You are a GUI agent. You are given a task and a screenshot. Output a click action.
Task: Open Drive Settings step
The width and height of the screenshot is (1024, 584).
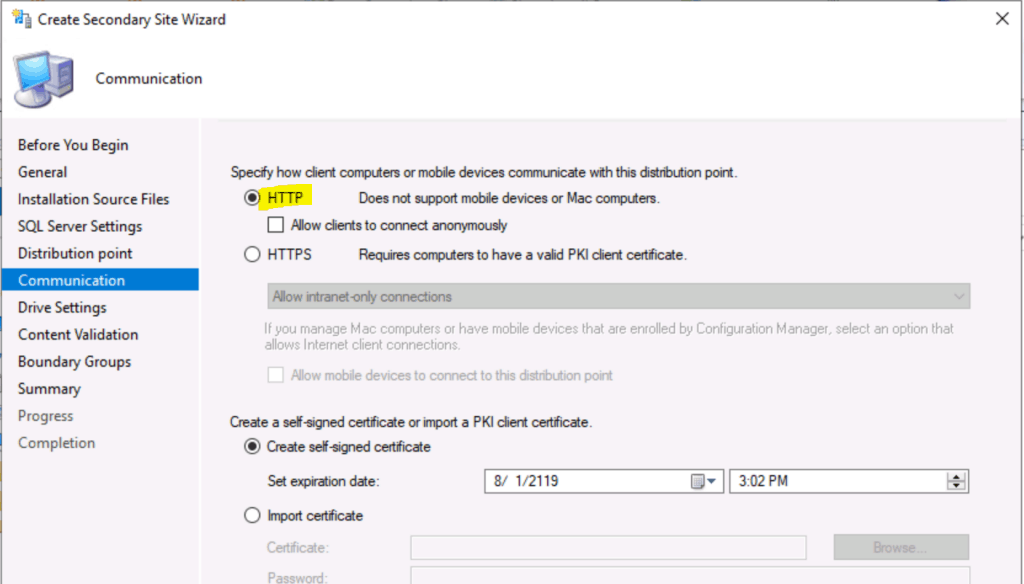coord(62,308)
